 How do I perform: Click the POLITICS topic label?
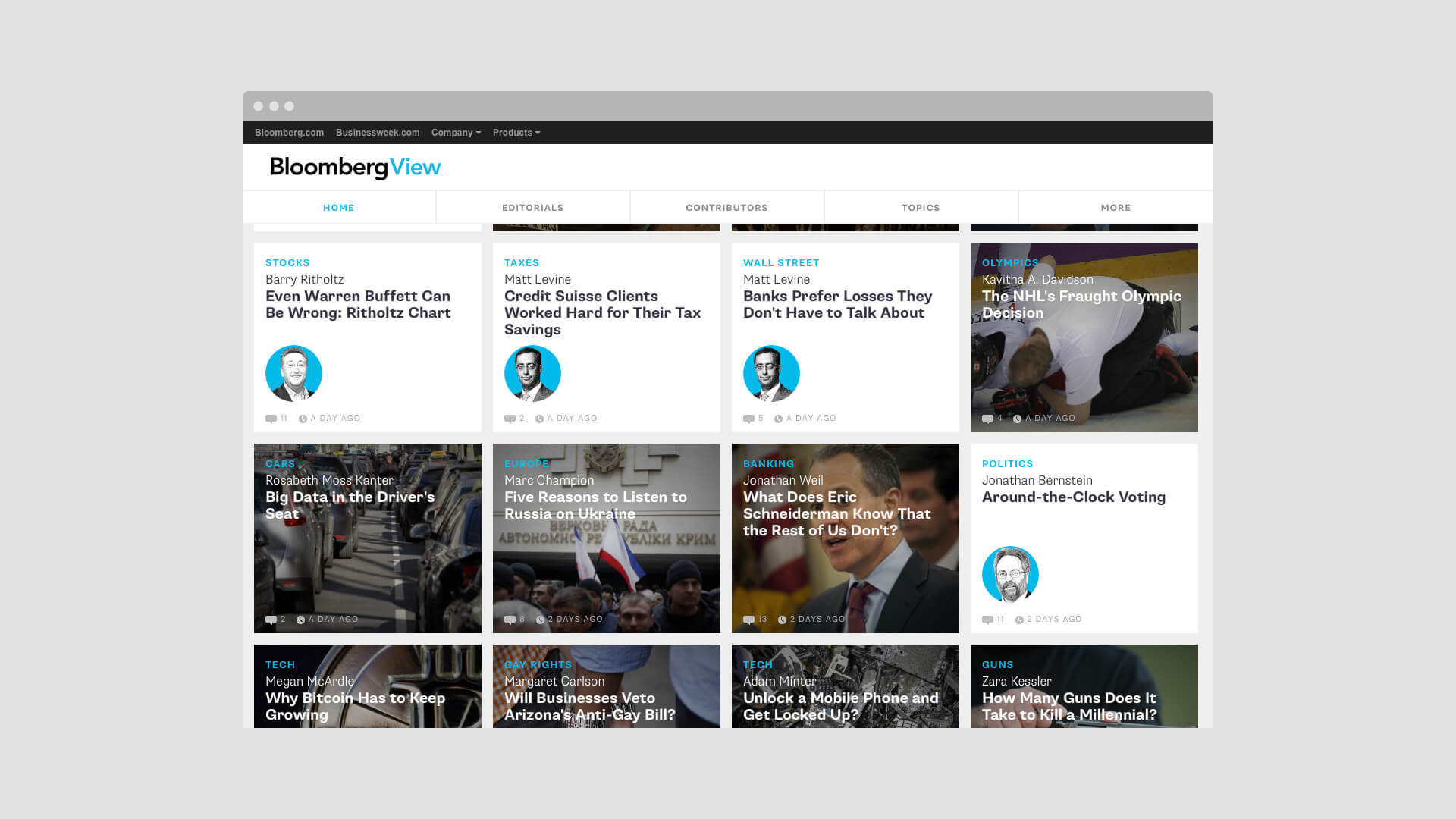1007,464
